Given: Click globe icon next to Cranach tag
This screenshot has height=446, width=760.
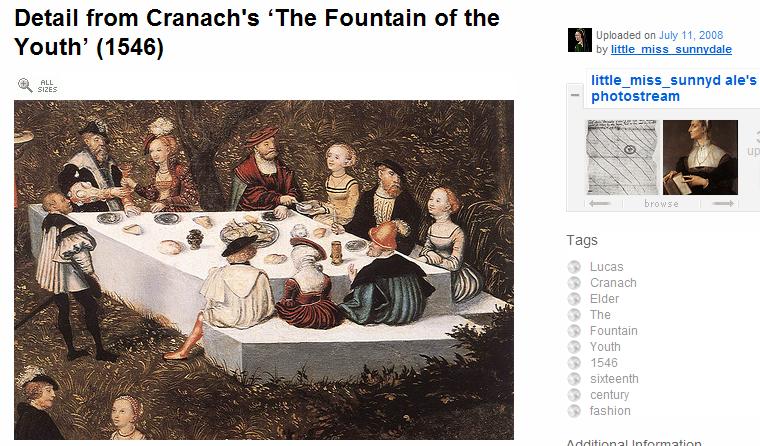Looking at the screenshot, I should coord(574,283).
